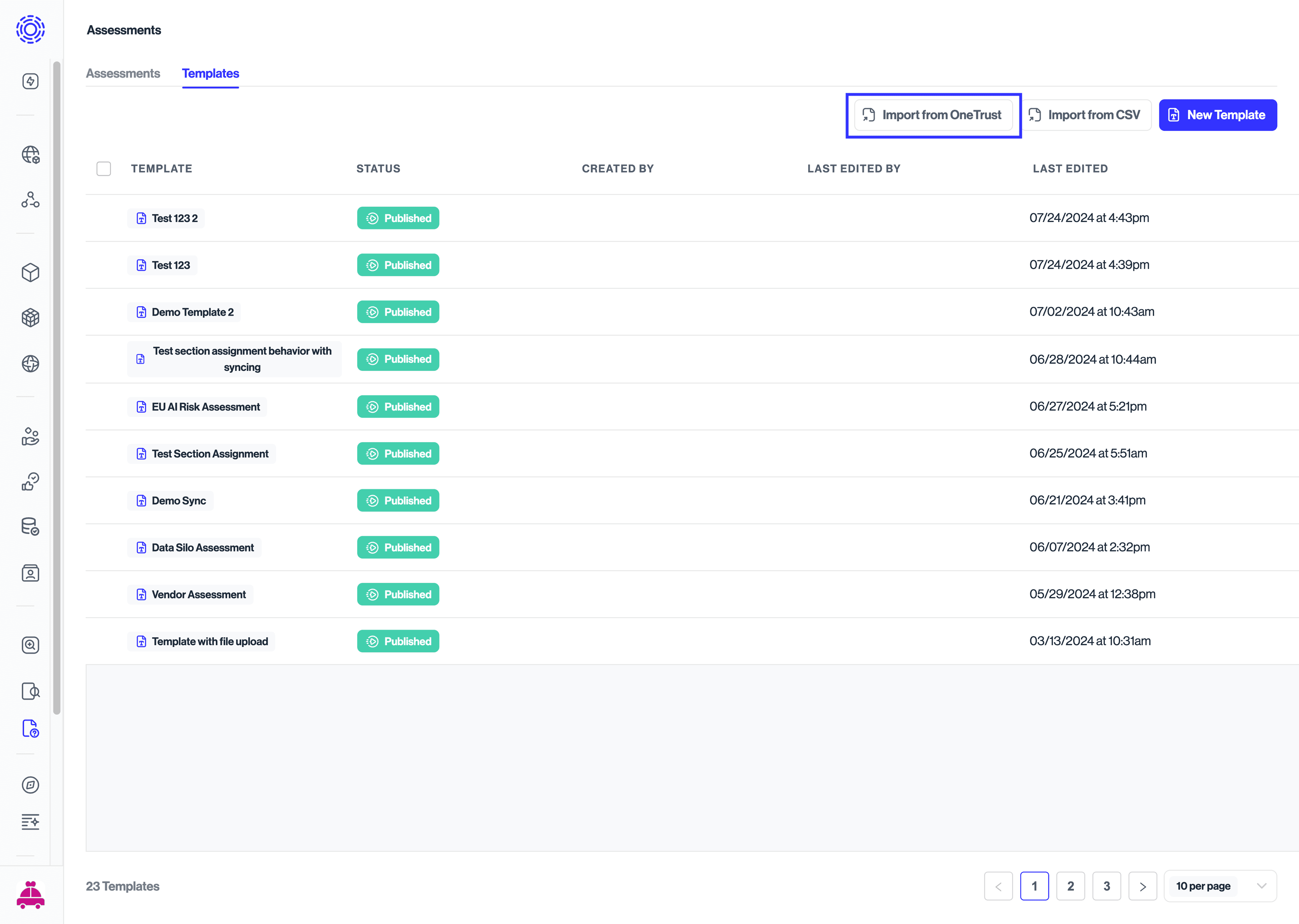This screenshot has width=1299, height=924.
Task: Click the database verification sidebar icon
Action: (x=30, y=526)
